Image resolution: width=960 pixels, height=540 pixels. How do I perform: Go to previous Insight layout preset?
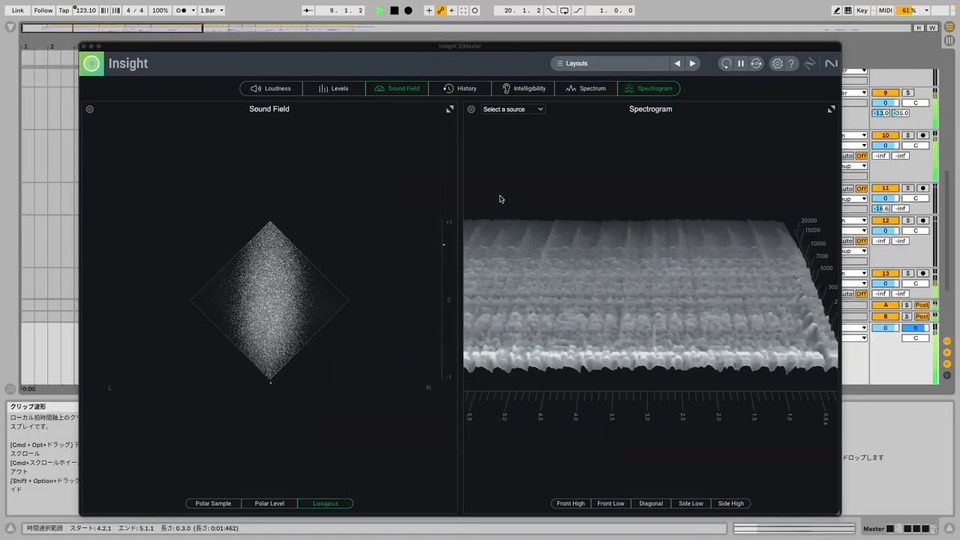point(677,63)
